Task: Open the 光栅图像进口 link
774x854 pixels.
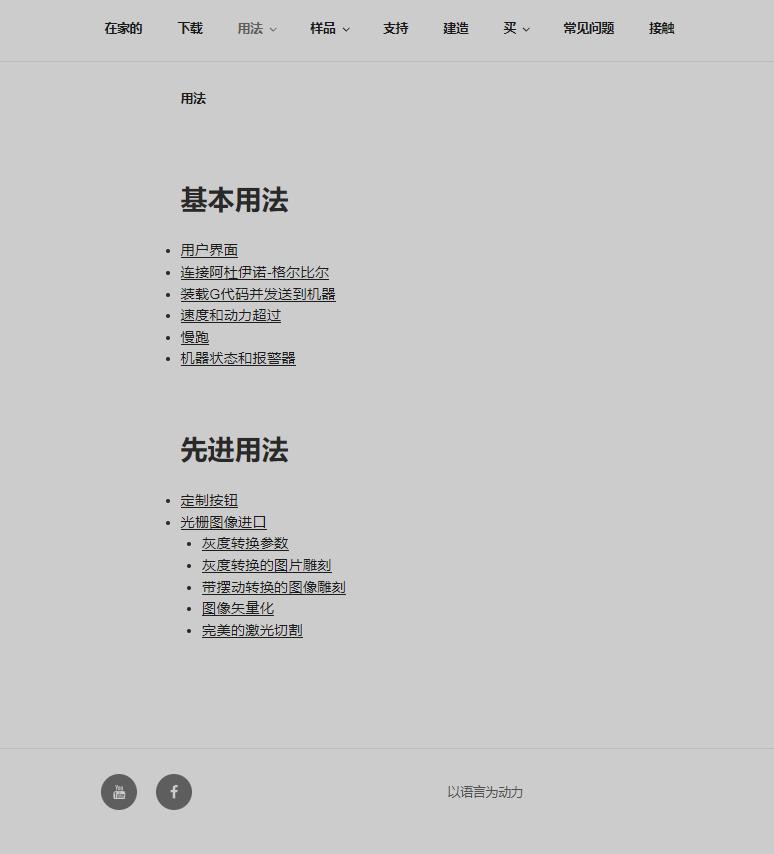Action: point(223,522)
